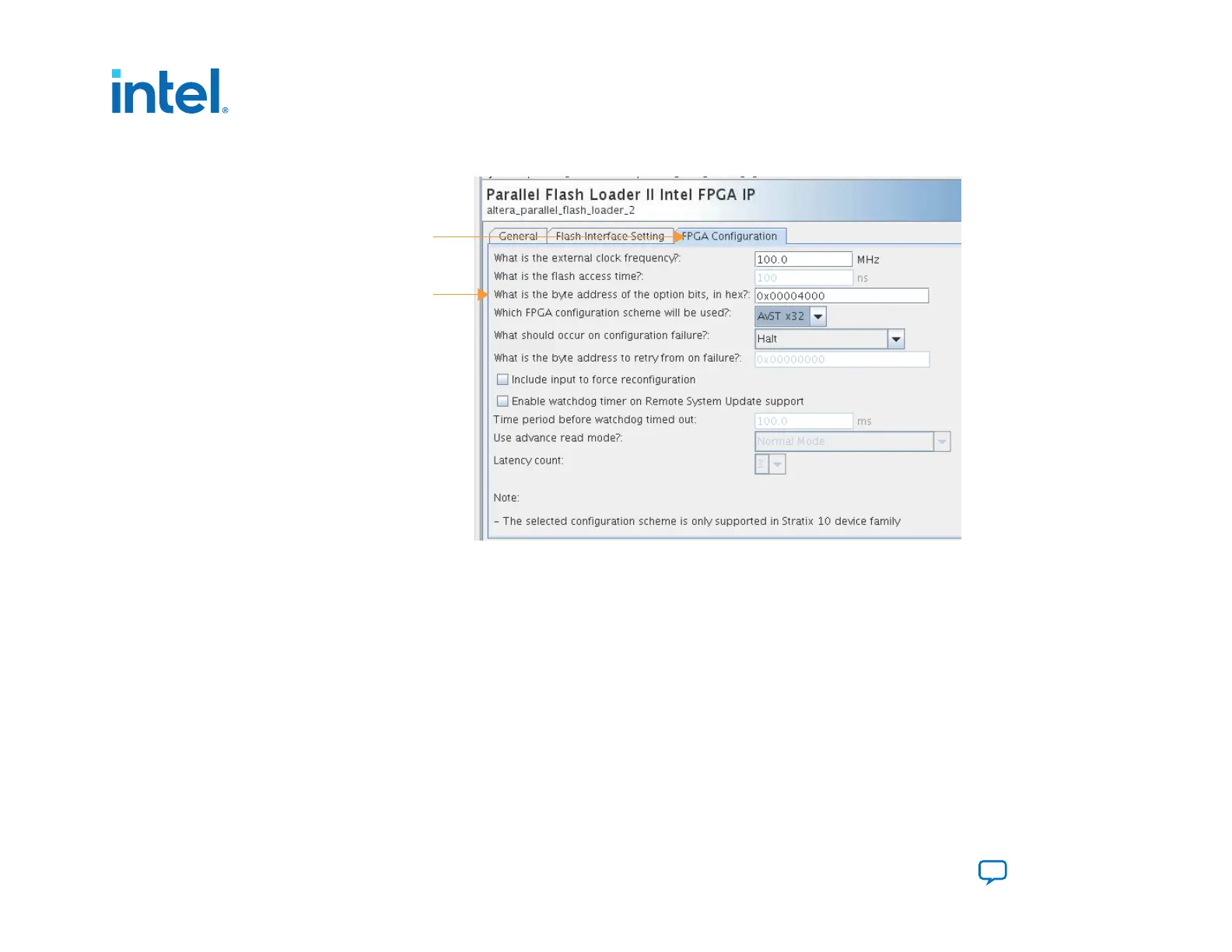Image resolution: width=1232 pixels, height=952 pixels.
Task: Check Include input to force reconfiguration
Action: tap(502, 380)
